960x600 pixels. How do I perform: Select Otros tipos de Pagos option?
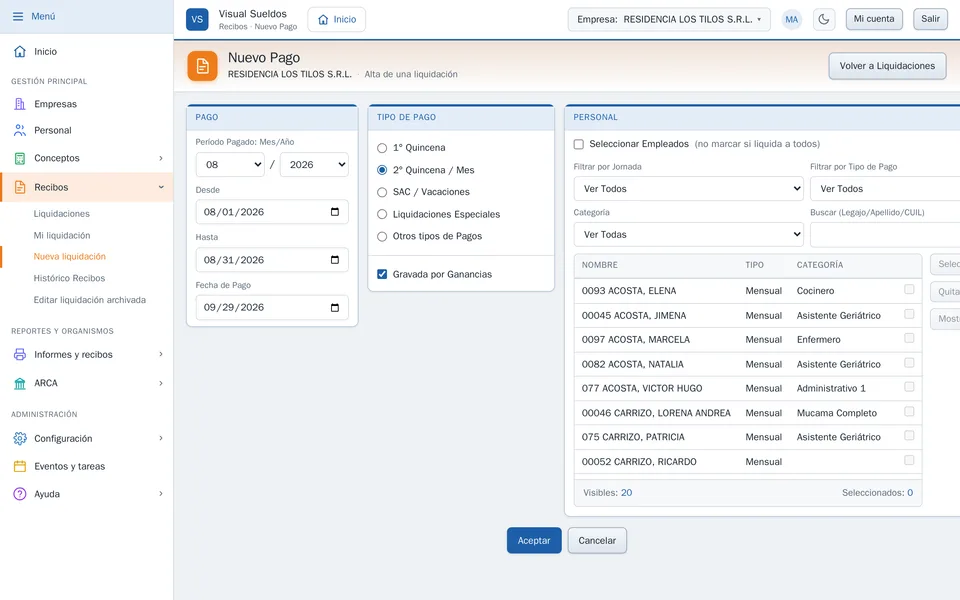coord(382,236)
